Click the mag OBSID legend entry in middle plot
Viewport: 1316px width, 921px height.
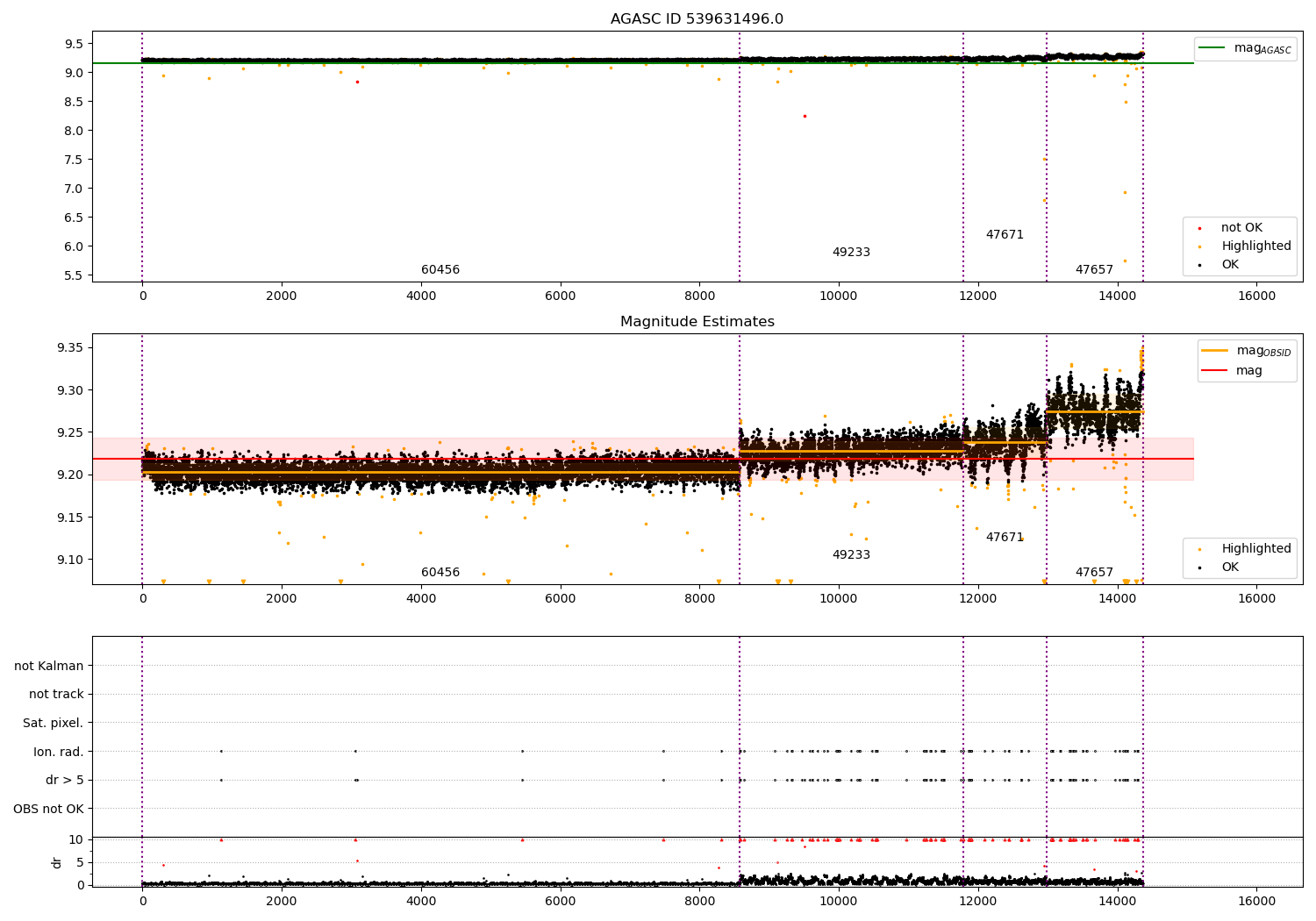tap(1247, 351)
